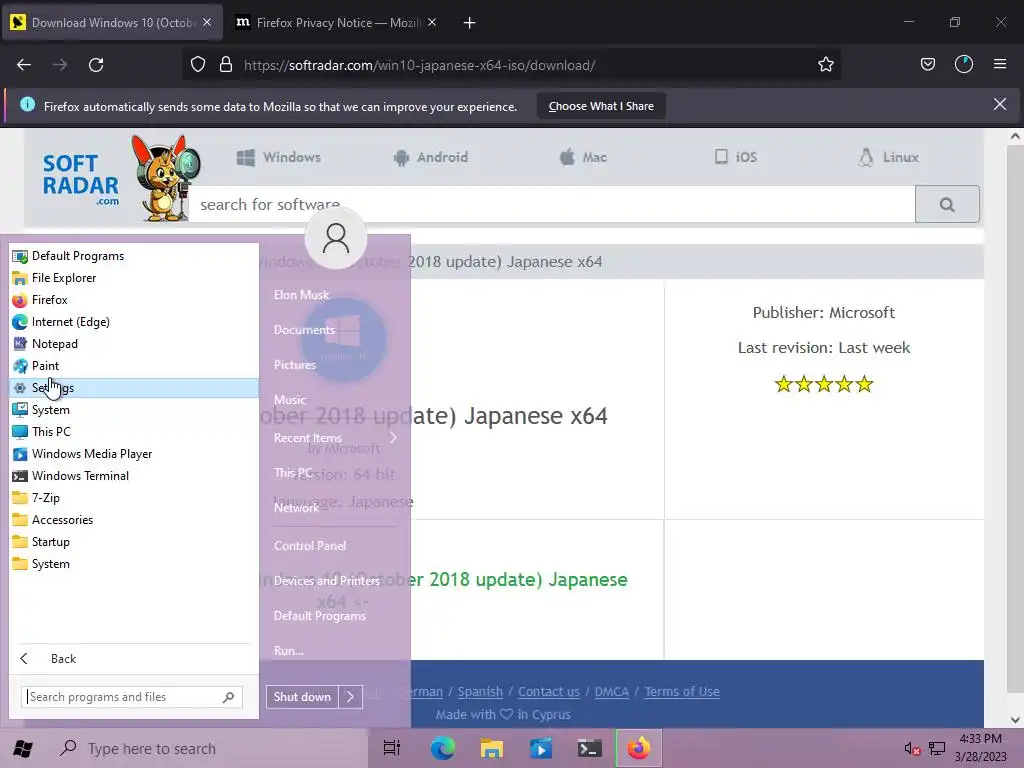This screenshot has width=1024, height=768.
Task: Open the network tray icon
Action: tap(937, 749)
